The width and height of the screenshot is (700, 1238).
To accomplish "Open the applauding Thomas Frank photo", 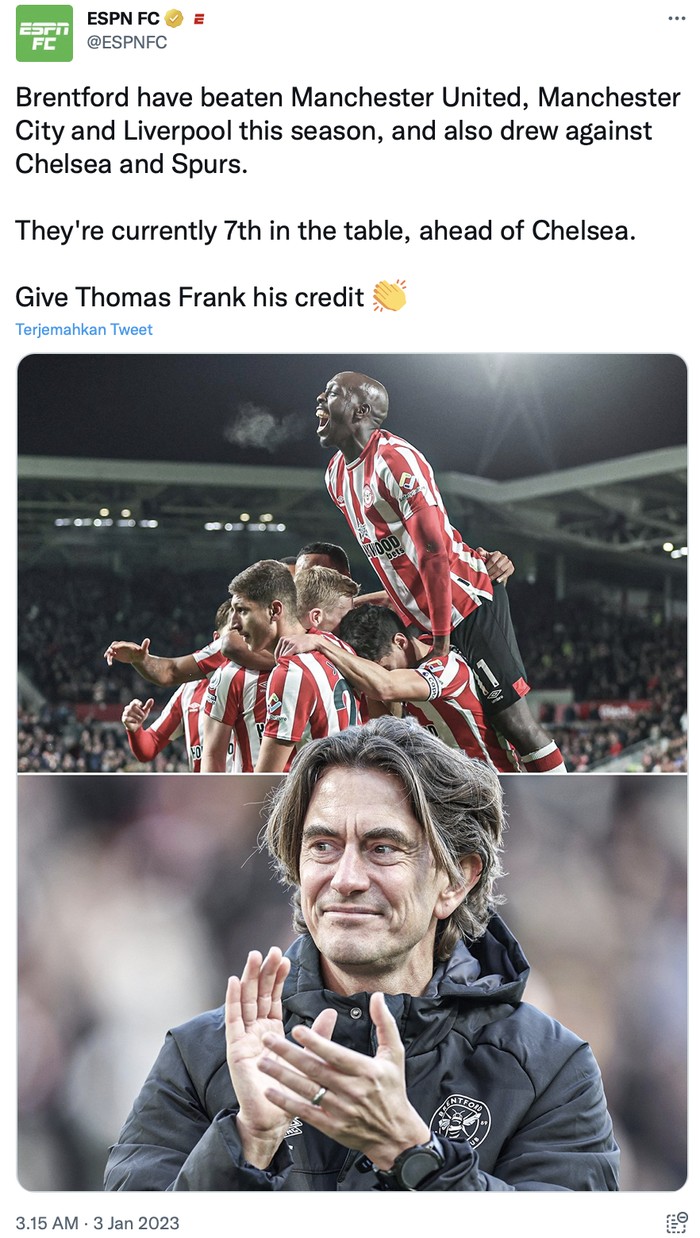I will [352, 982].
